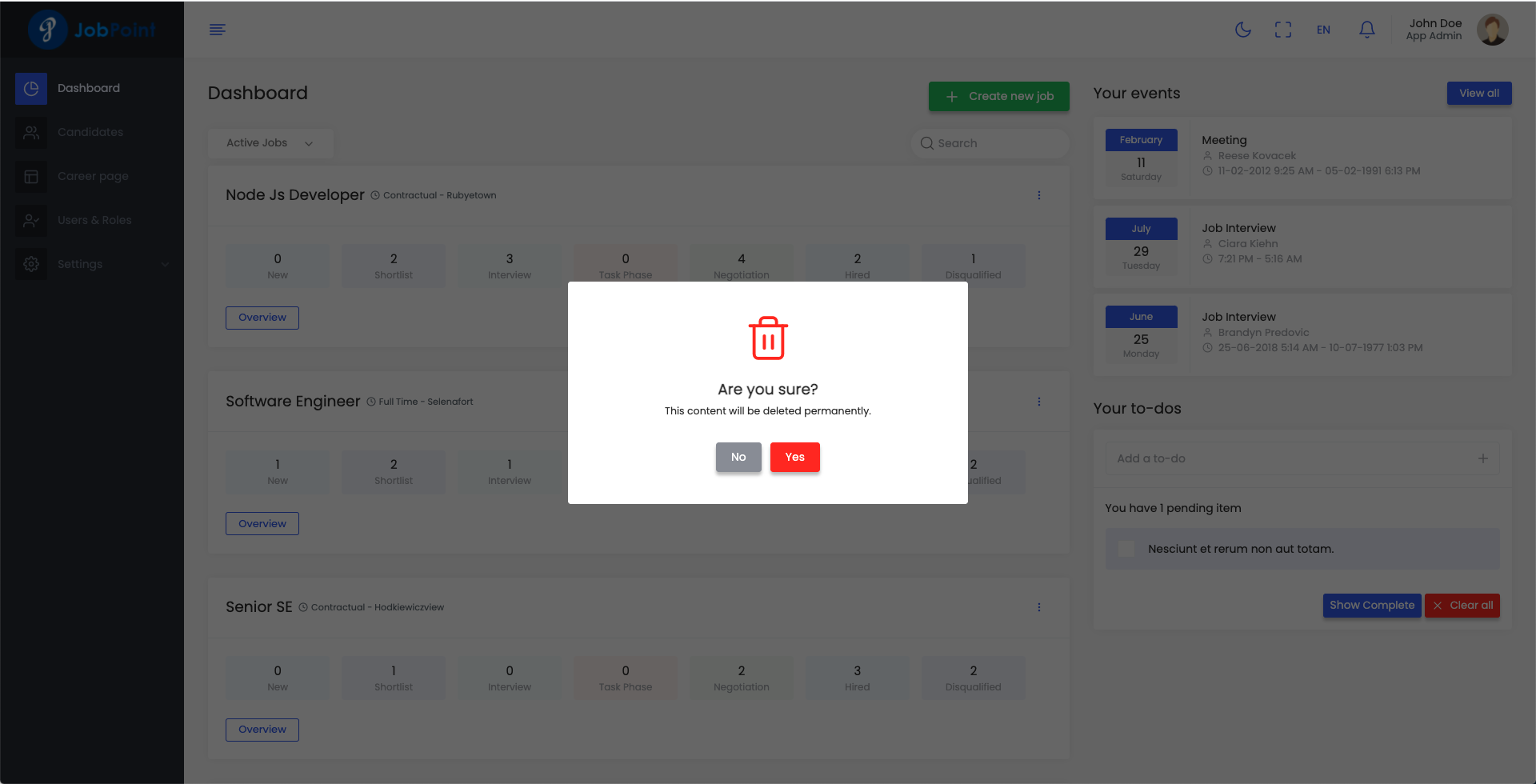Confirm deletion by clicking Yes
Screen dimensions: 1536x784
pyautogui.click(x=794, y=457)
